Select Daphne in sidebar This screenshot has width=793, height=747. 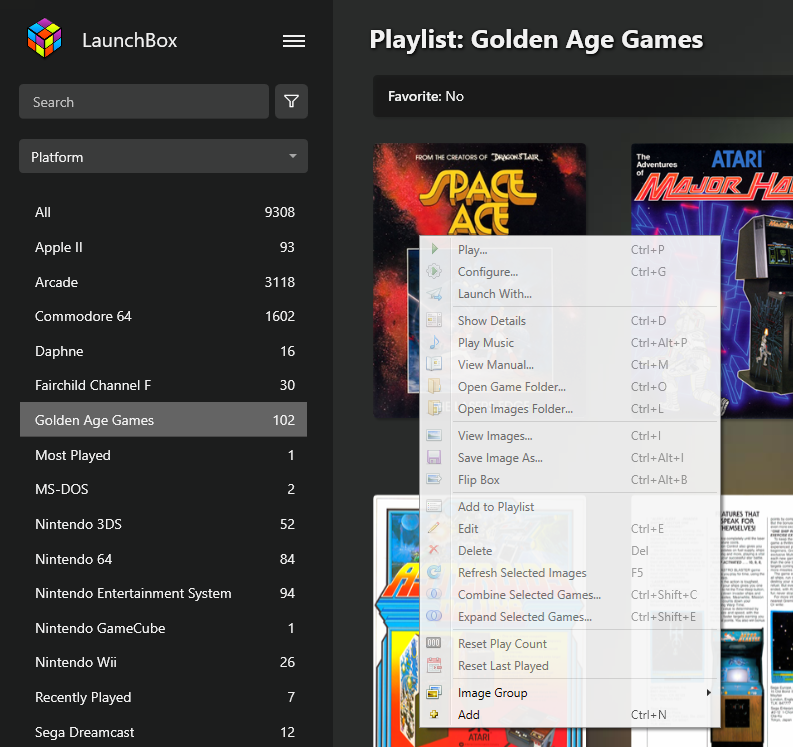[x=163, y=351]
